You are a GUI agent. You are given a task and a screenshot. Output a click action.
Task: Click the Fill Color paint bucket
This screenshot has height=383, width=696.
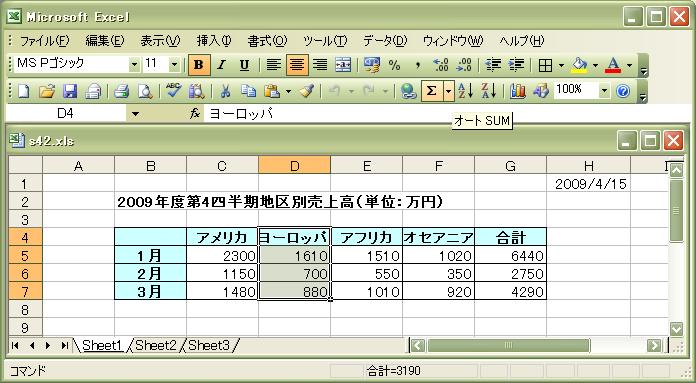tap(579, 65)
